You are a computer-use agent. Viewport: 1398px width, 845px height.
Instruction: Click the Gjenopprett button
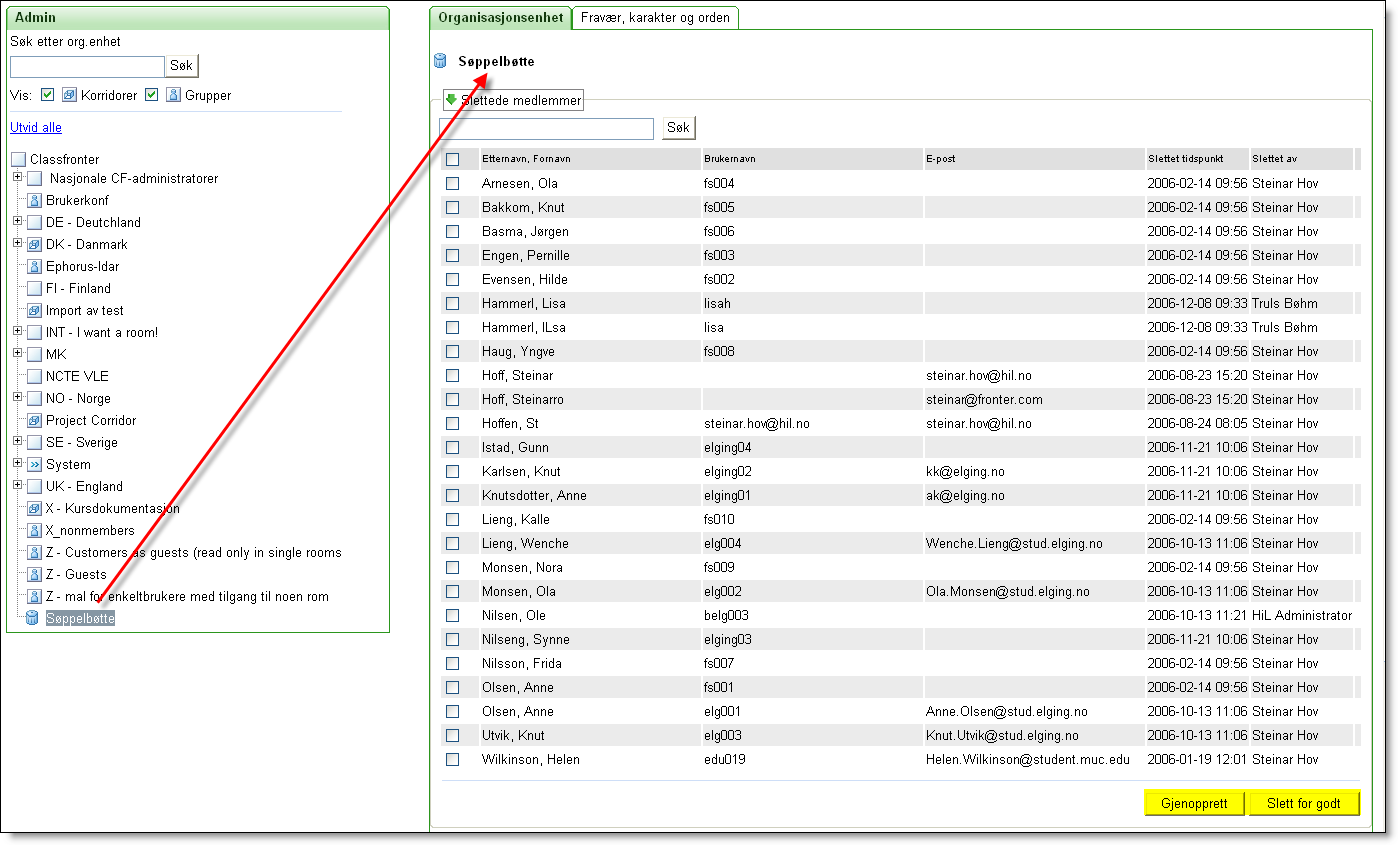click(x=1195, y=804)
